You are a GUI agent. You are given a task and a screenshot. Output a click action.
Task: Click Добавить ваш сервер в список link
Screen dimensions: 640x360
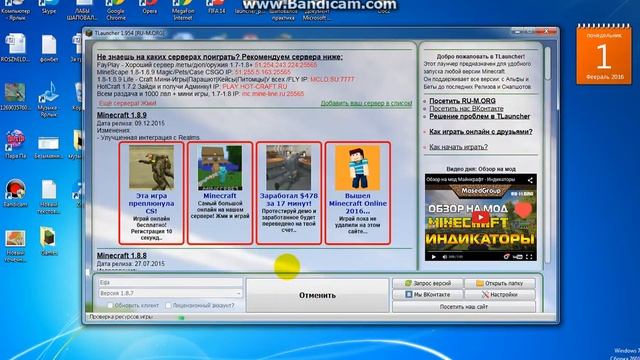pyautogui.click(x=366, y=103)
